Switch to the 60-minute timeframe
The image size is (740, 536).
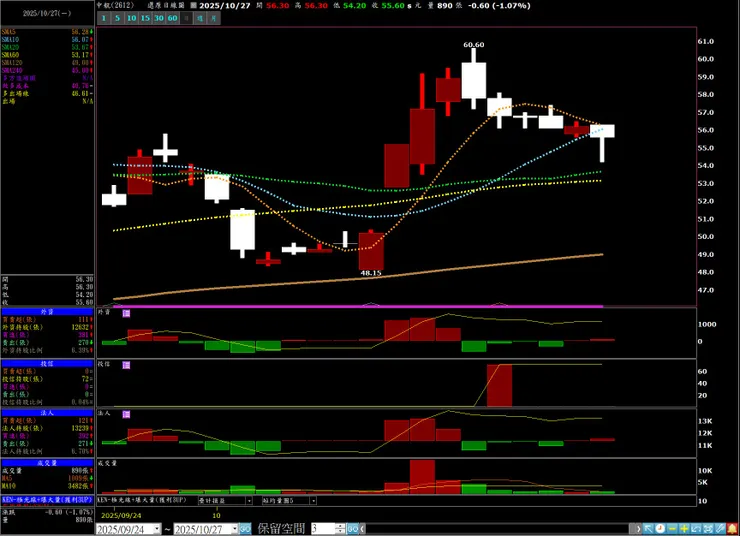[x=172, y=18]
